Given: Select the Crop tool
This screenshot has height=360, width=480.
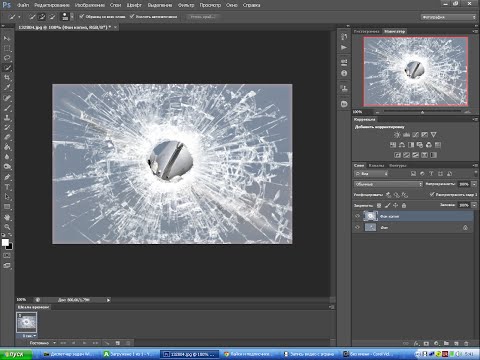Looking at the screenshot, I should coord(7,78).
